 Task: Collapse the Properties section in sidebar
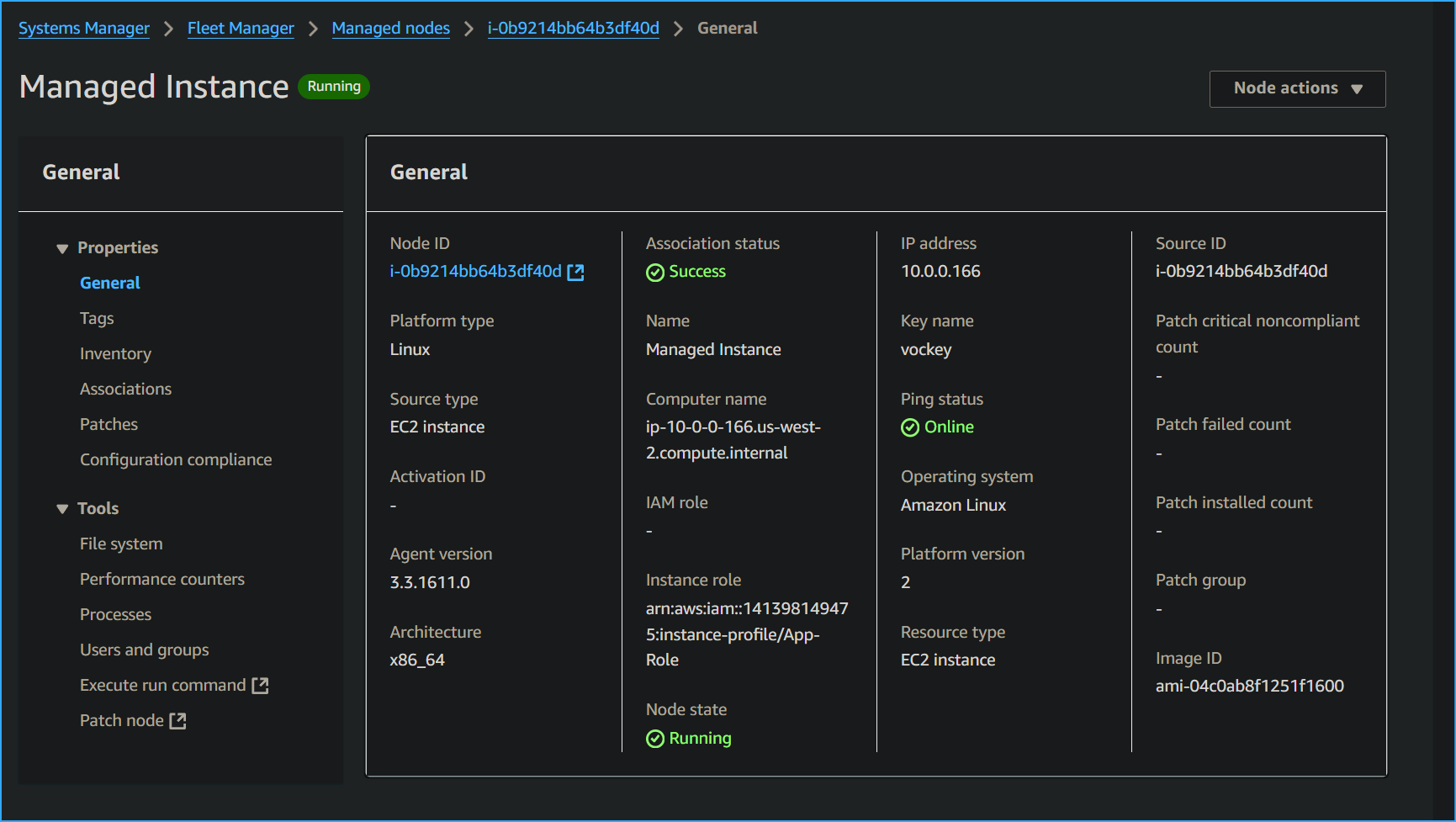(61, 247)
